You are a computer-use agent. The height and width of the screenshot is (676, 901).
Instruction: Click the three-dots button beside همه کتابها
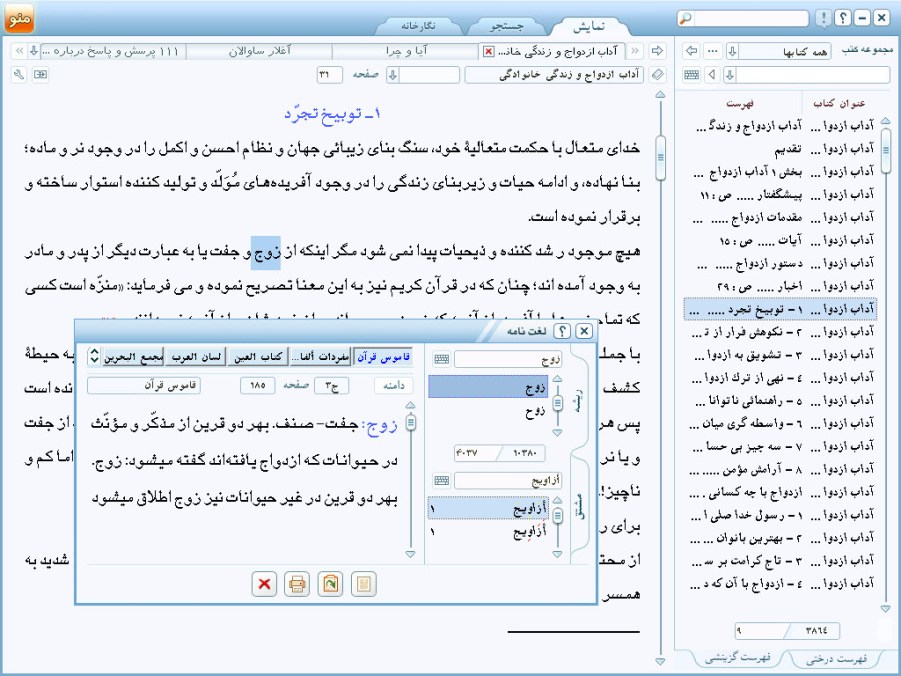tap(713, 51)
